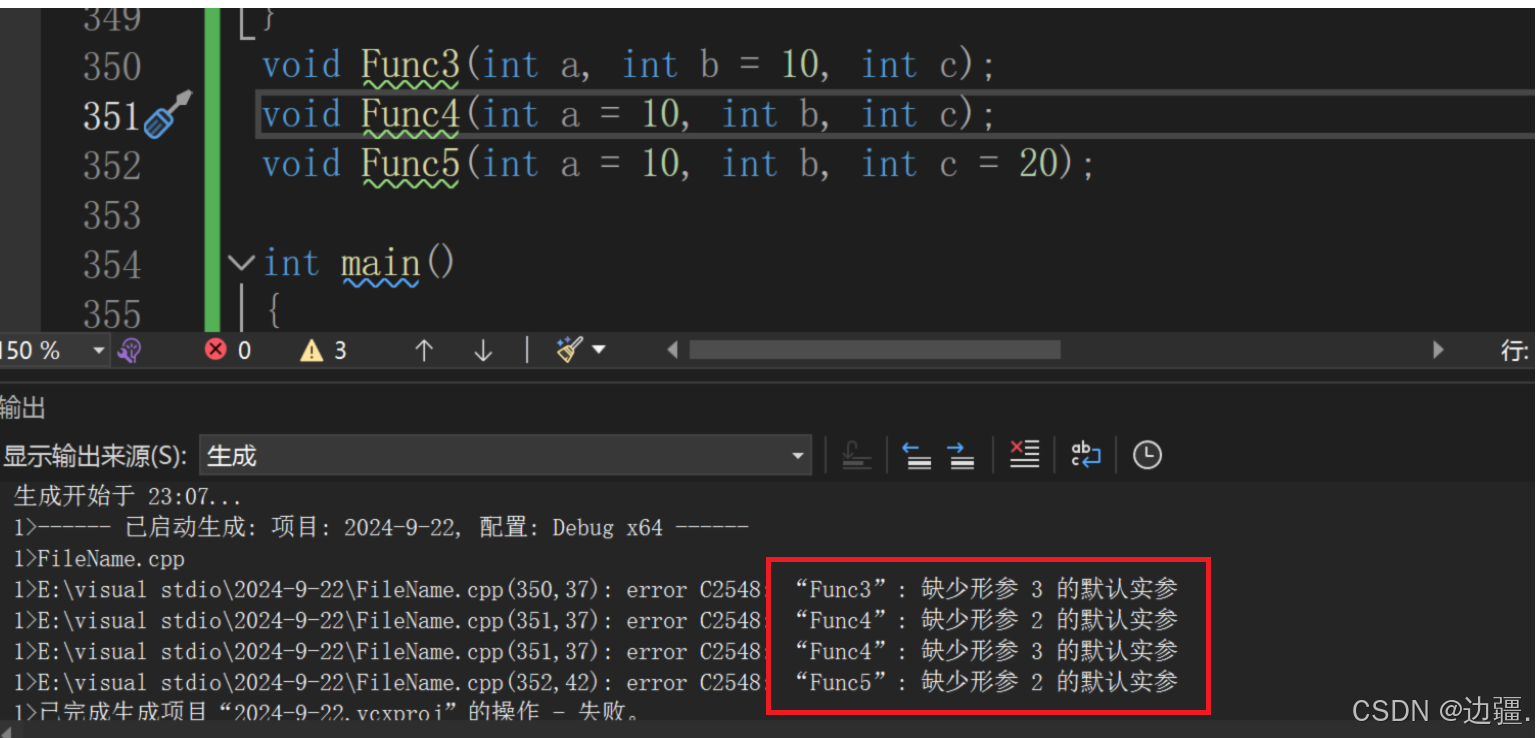Go to next message in Output toolbar

click(x=960, y=456)
